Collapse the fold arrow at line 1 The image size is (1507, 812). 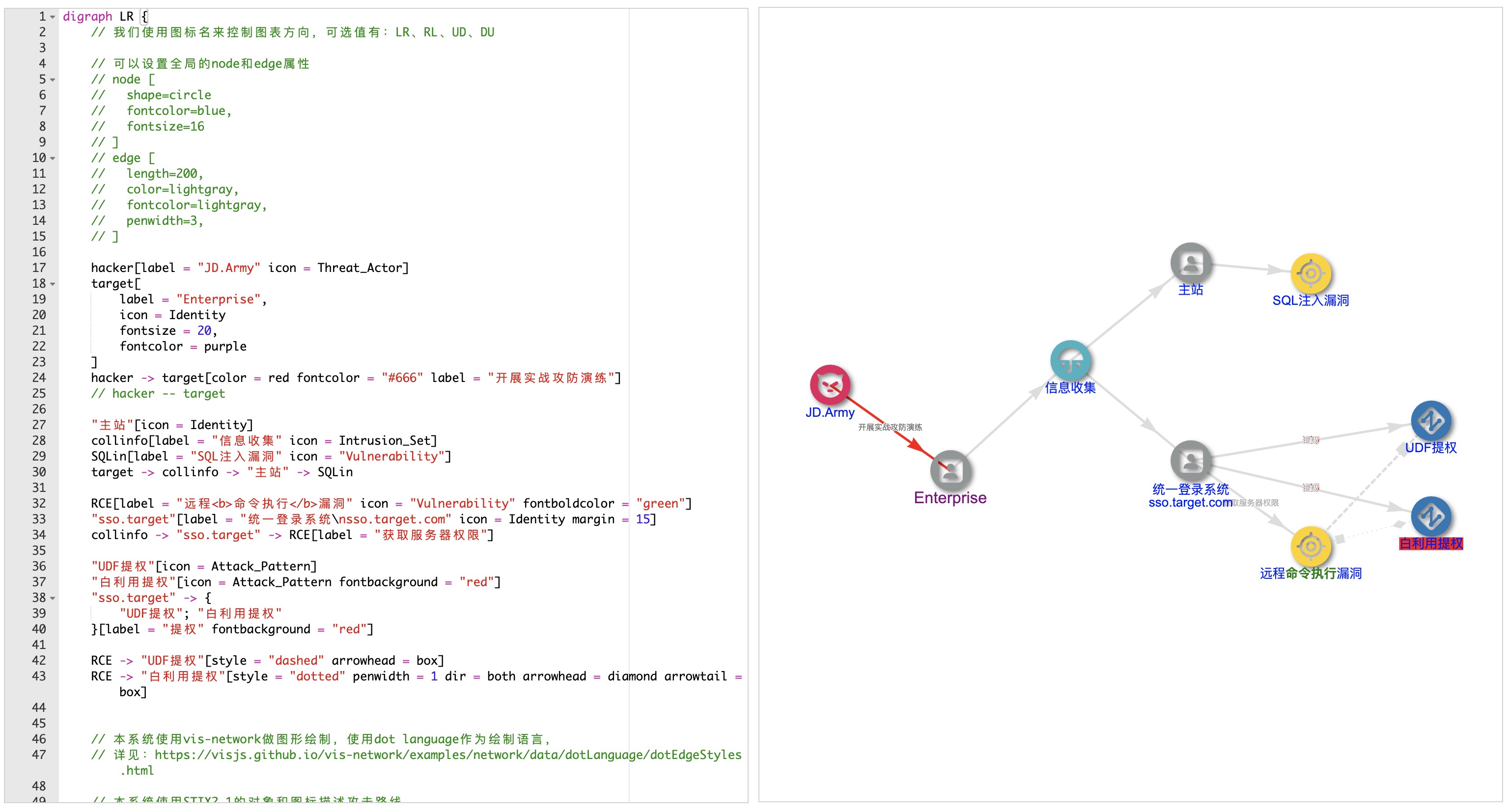[x=53, y=17]
